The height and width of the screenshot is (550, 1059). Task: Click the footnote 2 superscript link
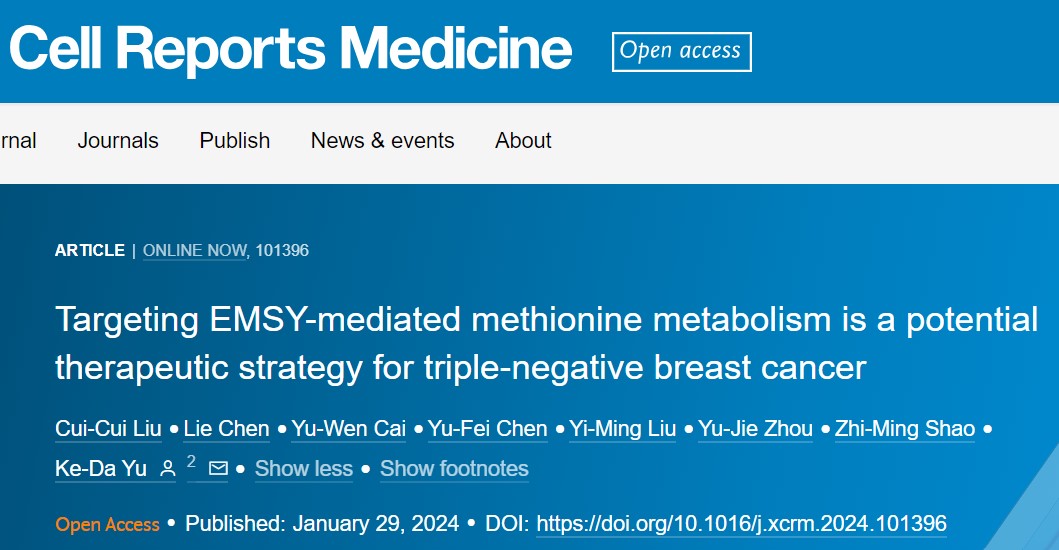tap(191, 461)
